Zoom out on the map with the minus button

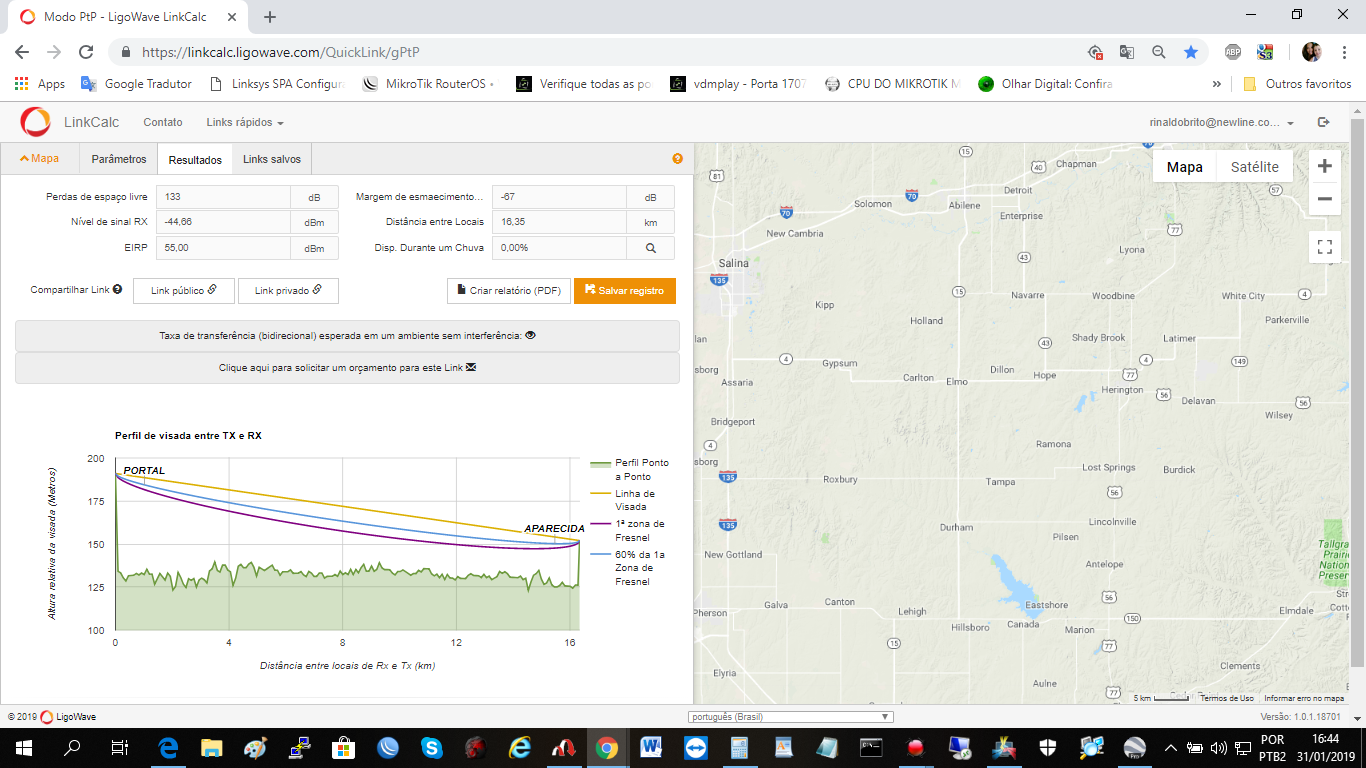coord(1325,198)
